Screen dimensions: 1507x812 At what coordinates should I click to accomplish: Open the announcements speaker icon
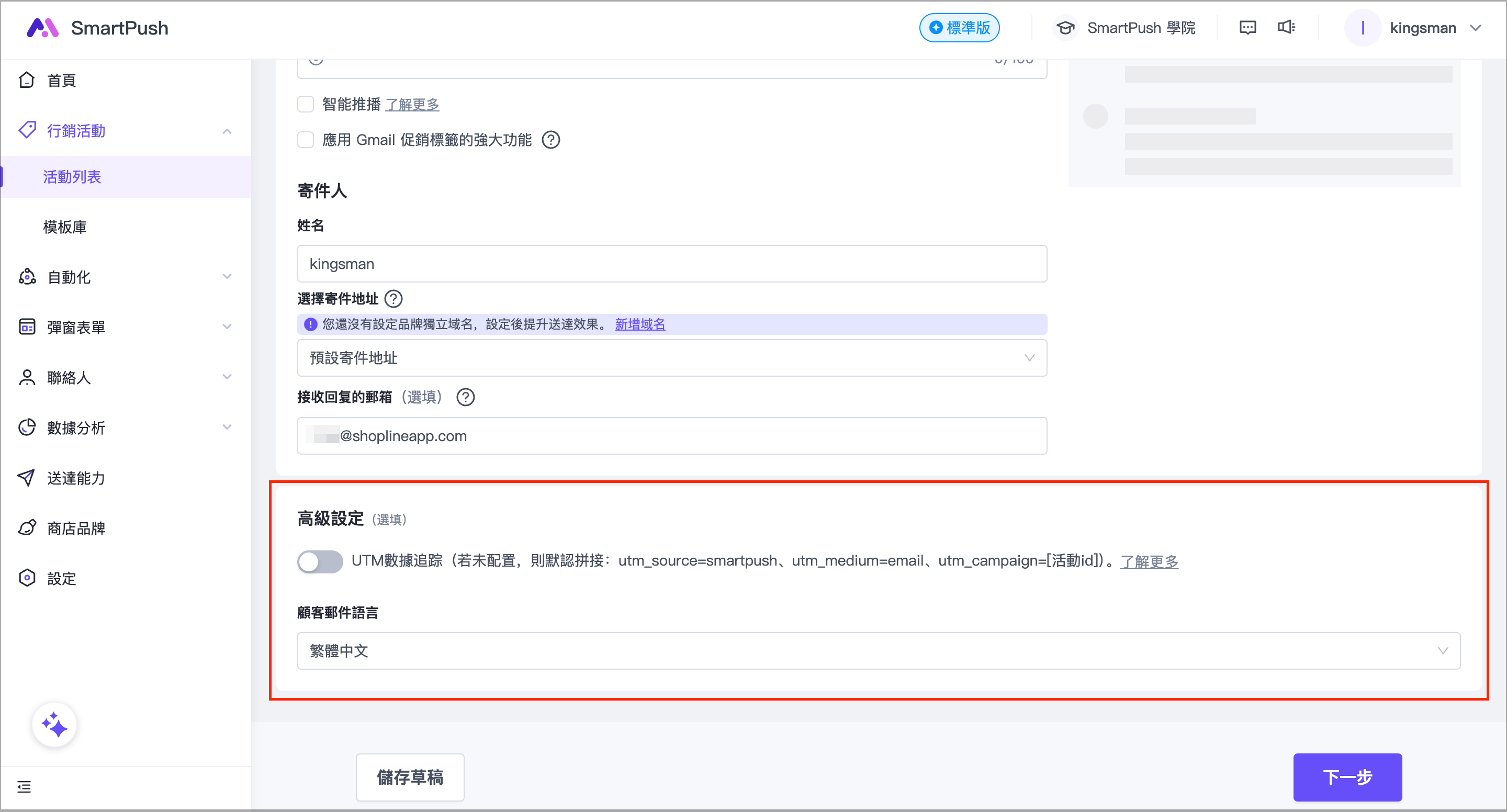tap(1286, 28)
